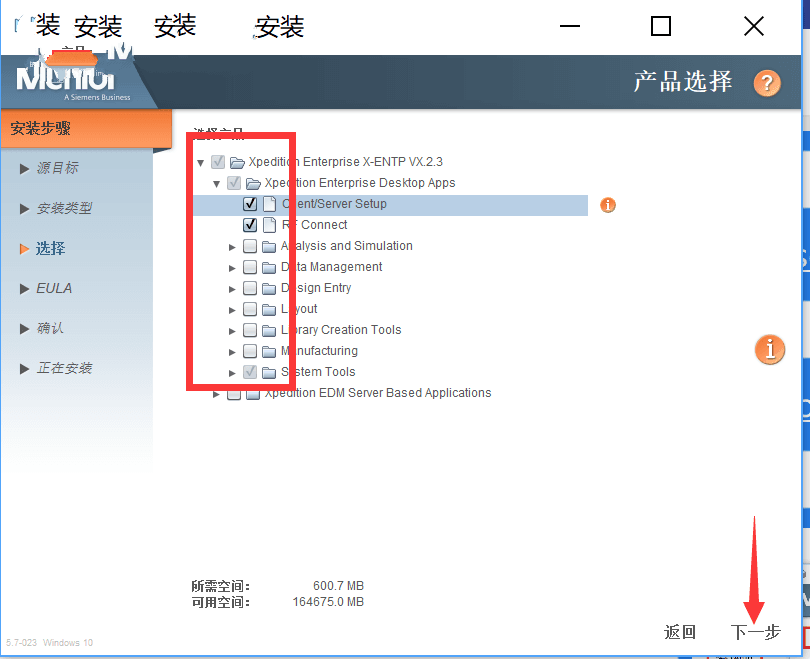
Task: Select the 'Server Setup' row label
Action: (351, 204)
